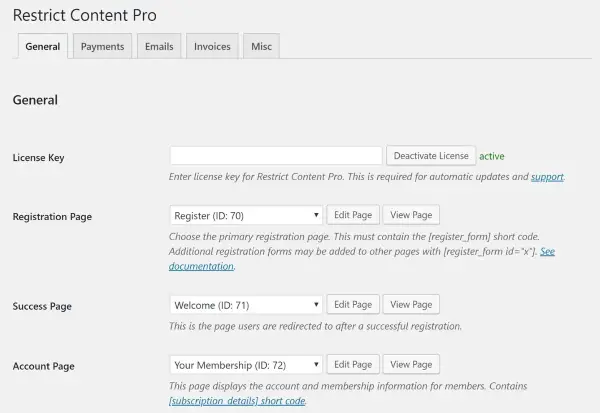Click the Account Page label

(x=43, y=366)
